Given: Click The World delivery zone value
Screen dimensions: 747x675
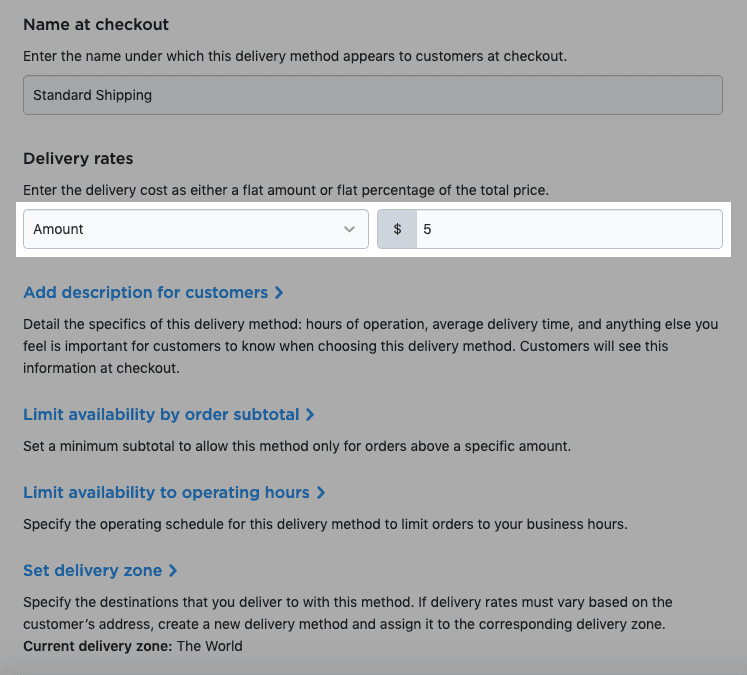Looking at the screenshot, I should [x=209, y=646].
